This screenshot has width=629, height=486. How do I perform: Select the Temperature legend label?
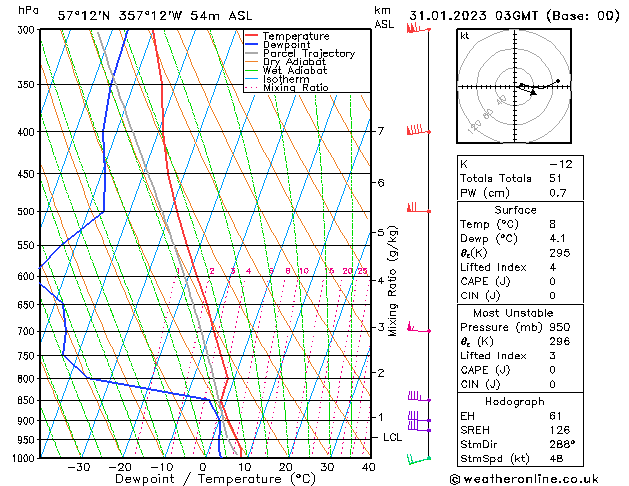point(296,36)
